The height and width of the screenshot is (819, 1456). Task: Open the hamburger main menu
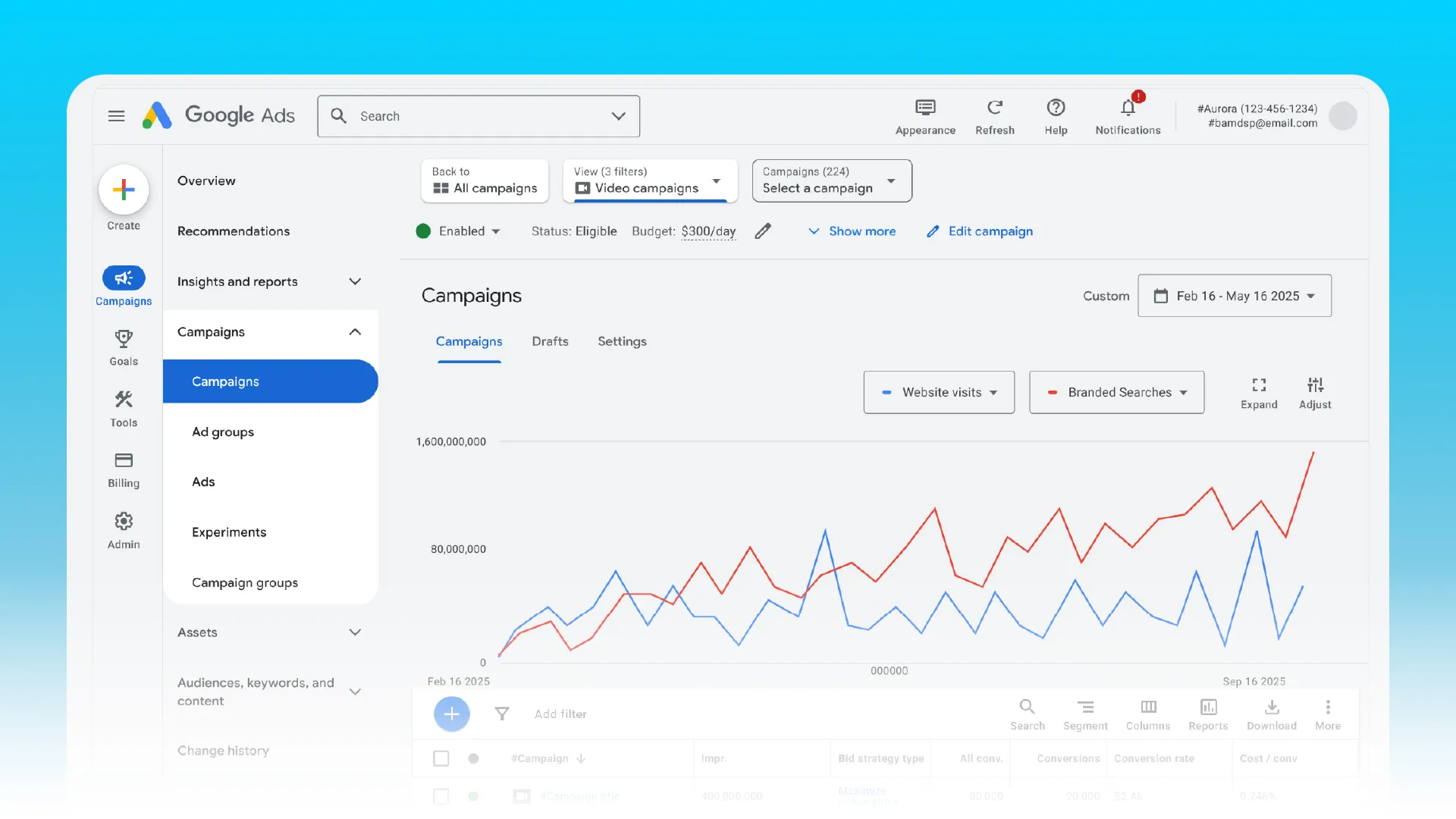116,116
